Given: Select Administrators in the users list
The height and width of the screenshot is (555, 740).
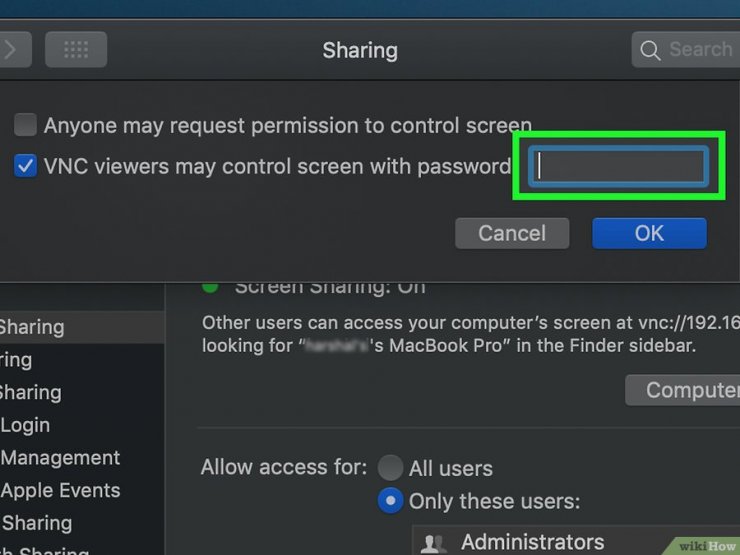Looking at the screenshot, I should tap(532, 543).
